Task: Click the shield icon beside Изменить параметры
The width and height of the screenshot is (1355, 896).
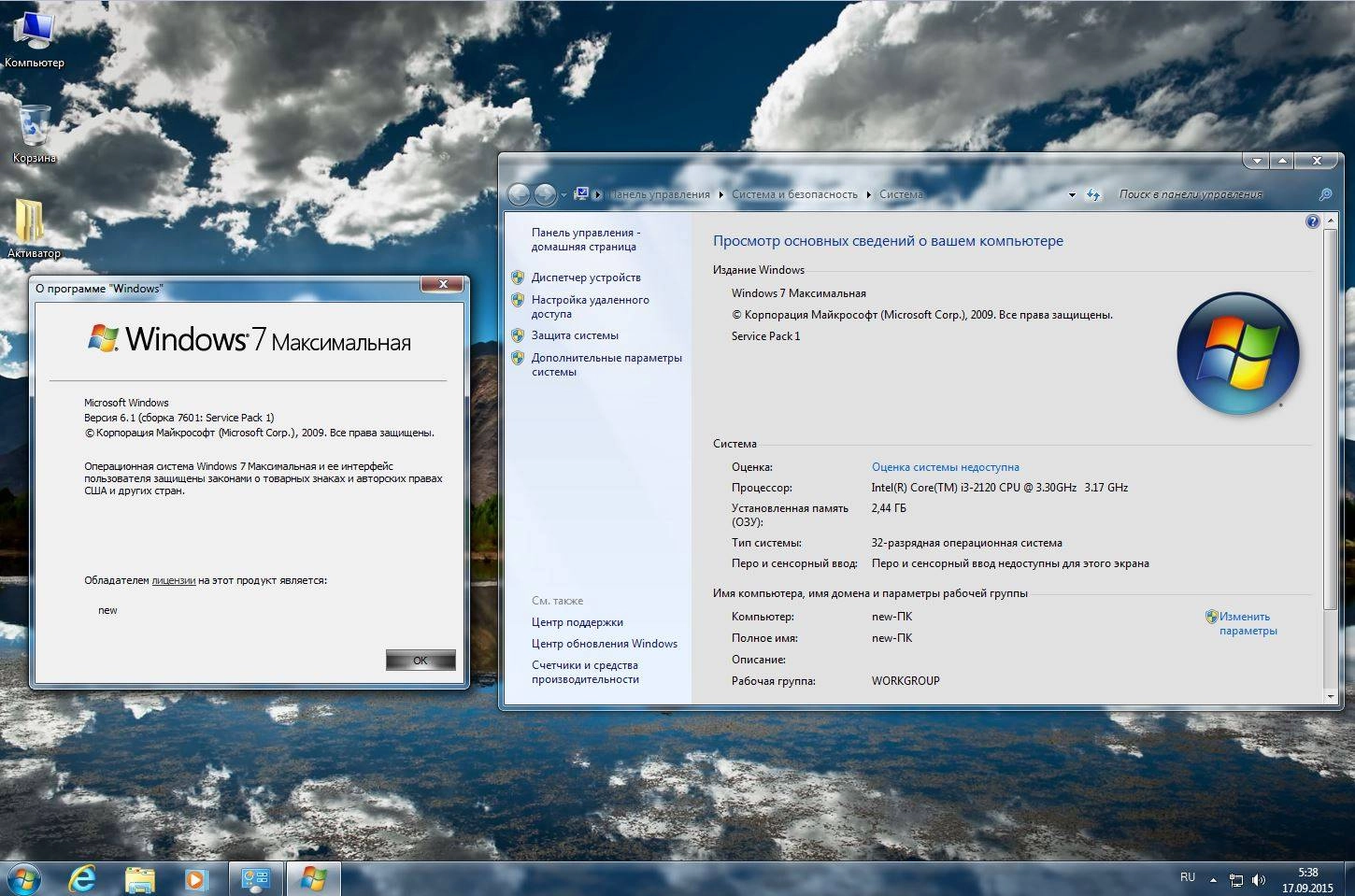Action: click(x=1211, y=617)
